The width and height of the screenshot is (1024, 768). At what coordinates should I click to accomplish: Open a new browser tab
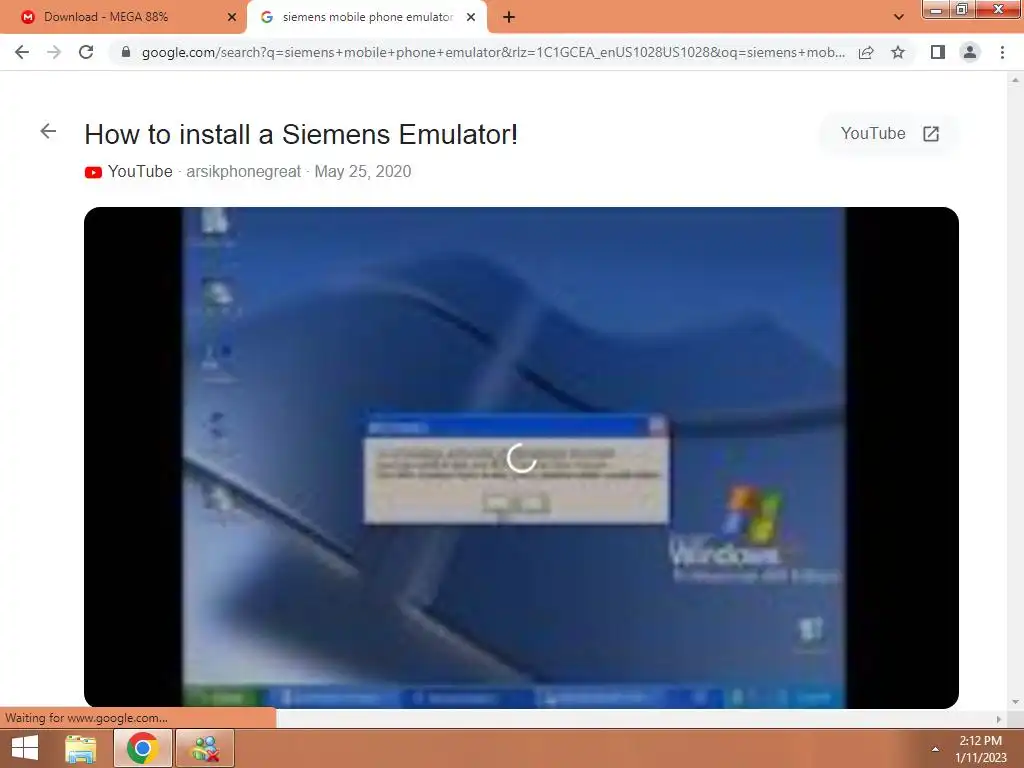[509, 17]
